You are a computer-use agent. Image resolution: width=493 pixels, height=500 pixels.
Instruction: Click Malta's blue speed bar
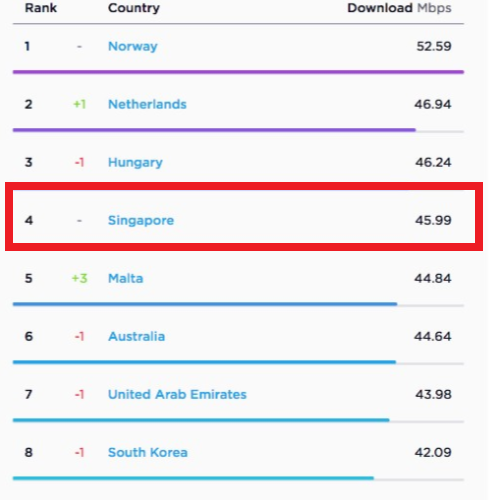click(205, 304)
